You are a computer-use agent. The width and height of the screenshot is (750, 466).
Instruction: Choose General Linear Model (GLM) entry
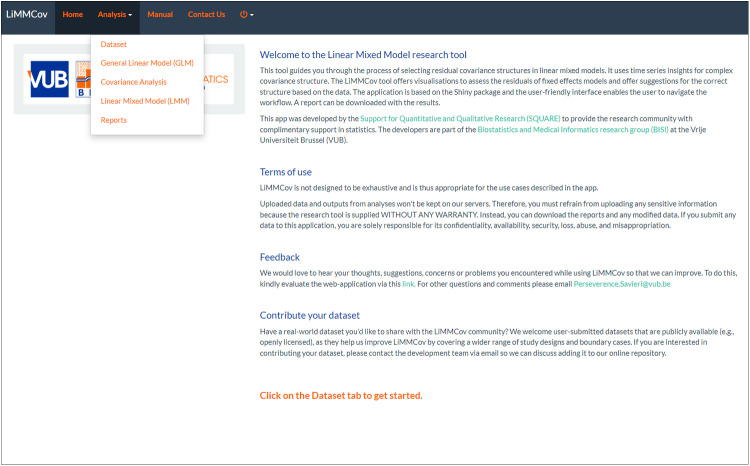147,63
